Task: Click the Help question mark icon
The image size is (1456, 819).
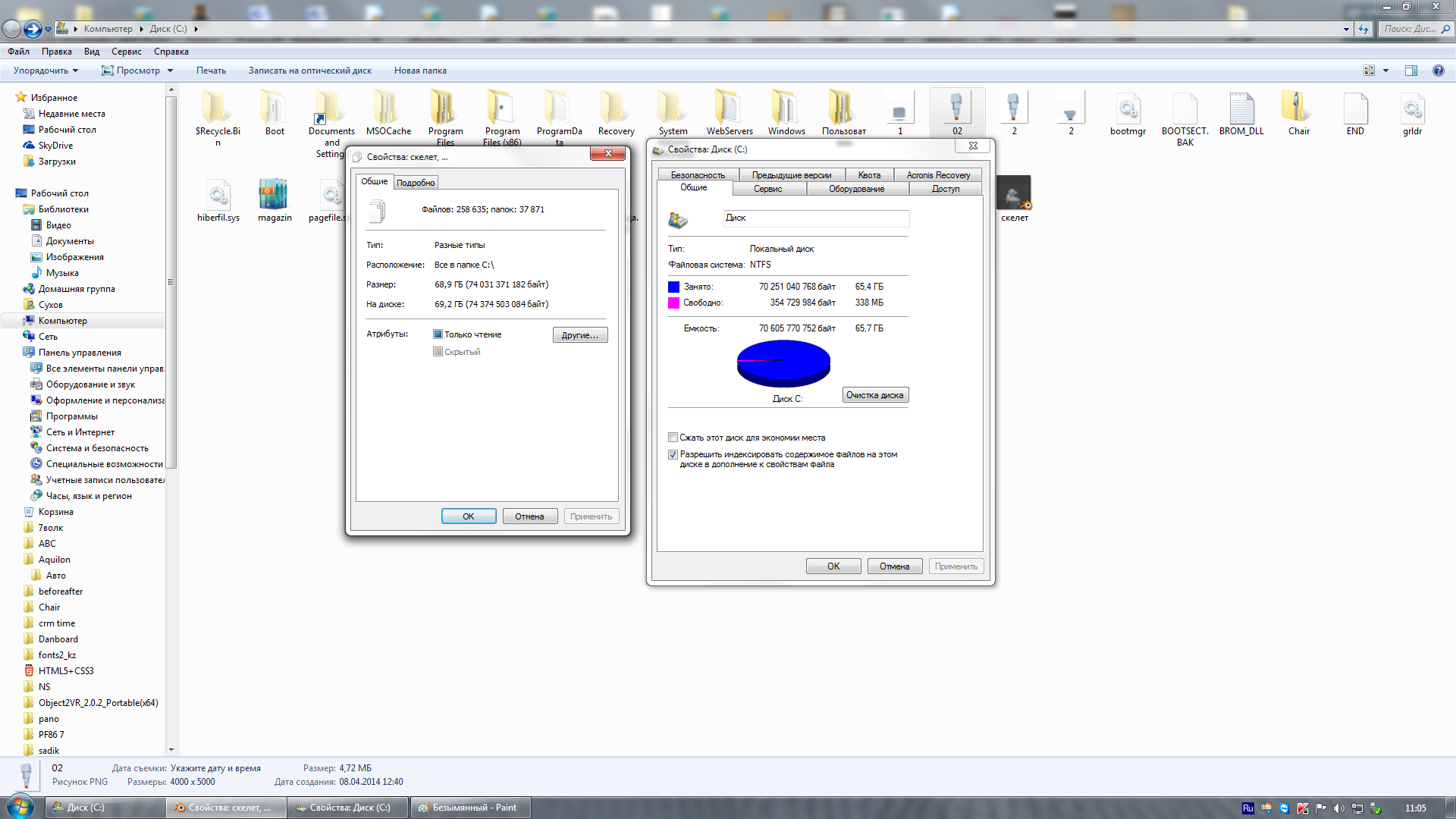Action: [1438, 71]
